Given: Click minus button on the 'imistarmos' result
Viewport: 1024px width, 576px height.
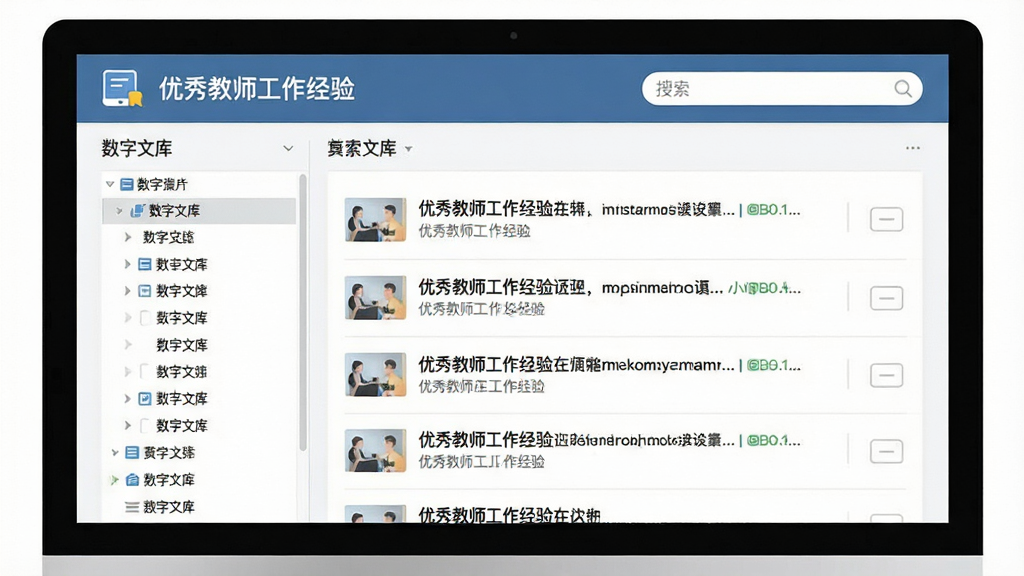Looking at the screenshot, I should click(x=886, y=219).
